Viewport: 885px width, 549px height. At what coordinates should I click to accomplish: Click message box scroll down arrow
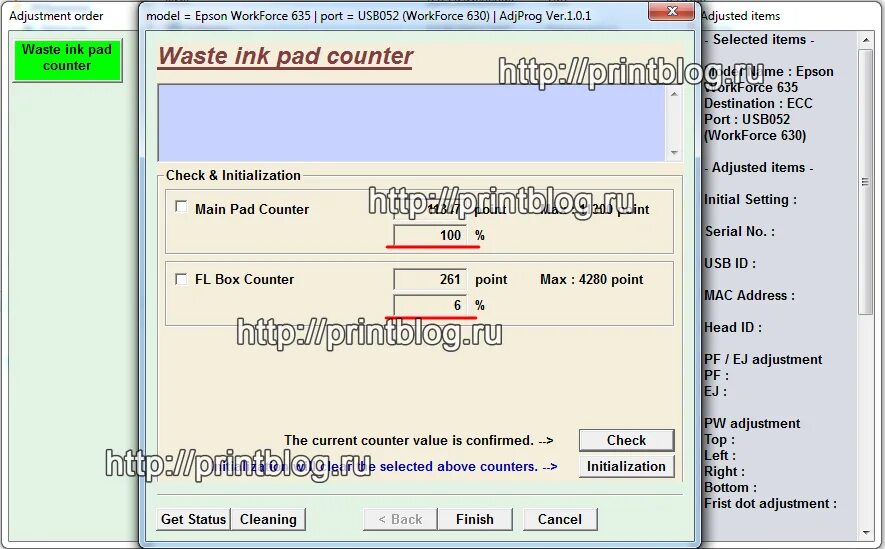click(x=674, y=152)
